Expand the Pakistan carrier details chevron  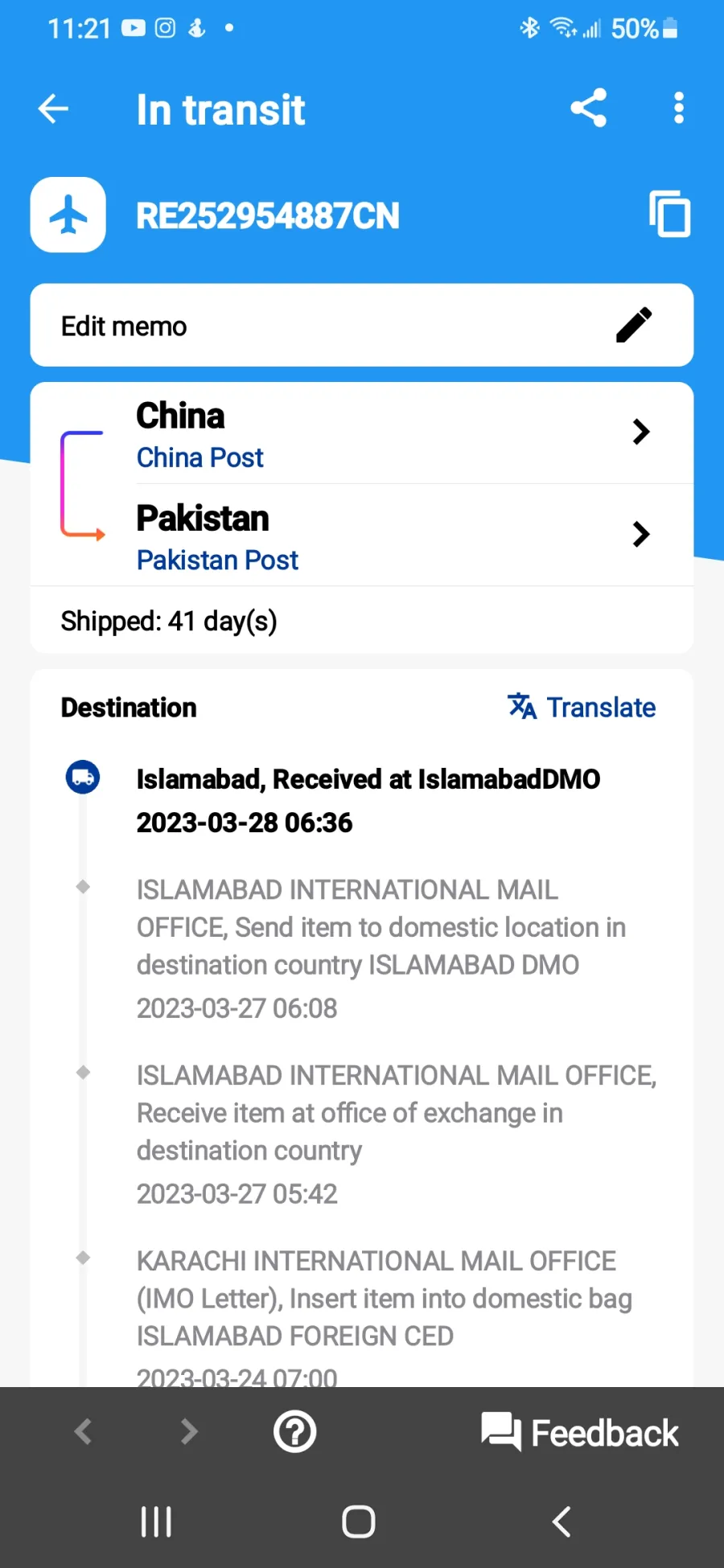click(x=640, y=534)
